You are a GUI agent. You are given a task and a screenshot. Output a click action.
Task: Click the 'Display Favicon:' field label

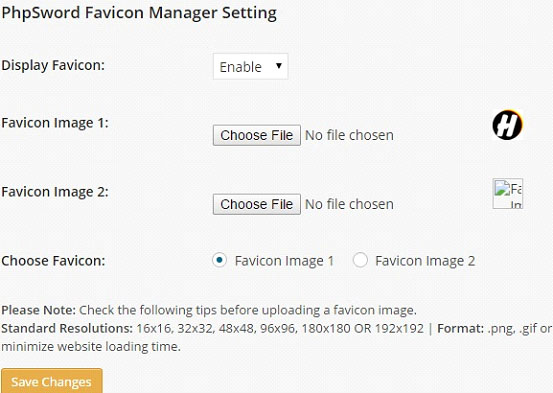pos(53,66)
